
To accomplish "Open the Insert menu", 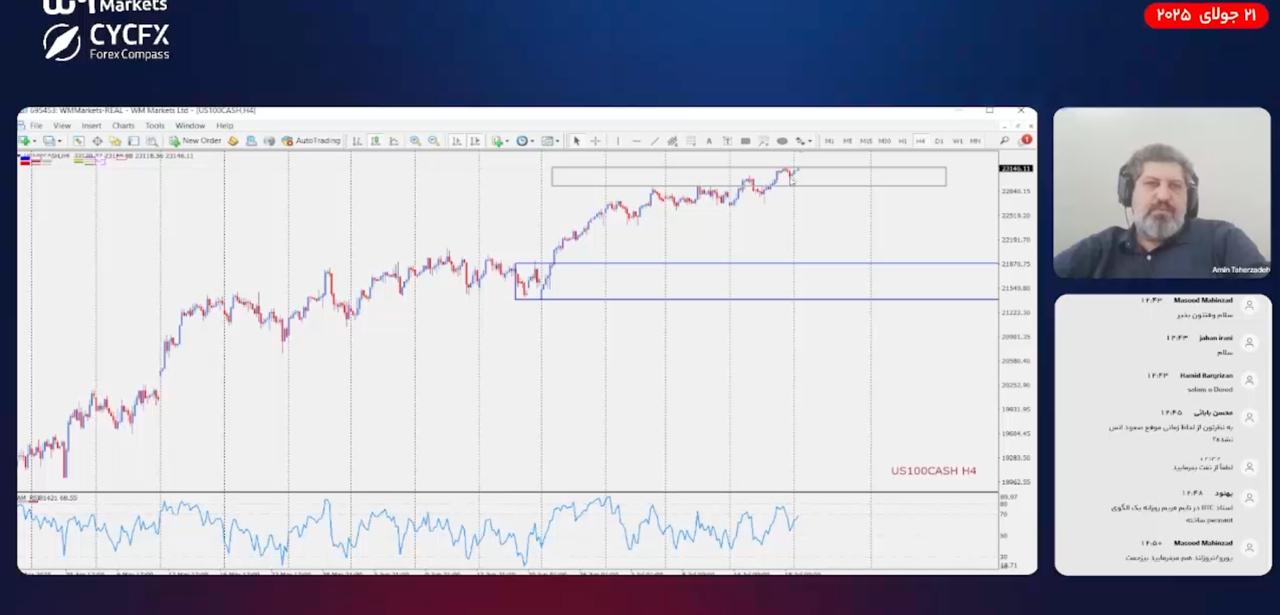I will 91,126.
